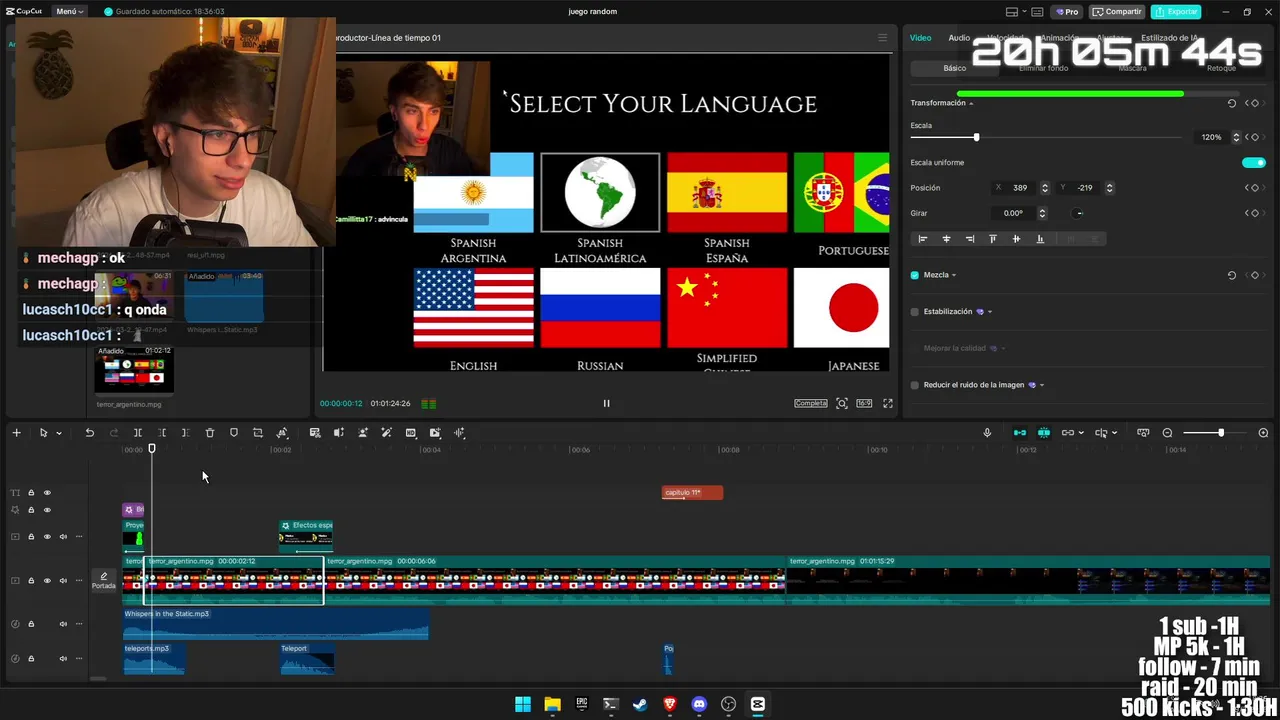Screen dimensions: 1280x720
Task: Click the crop icon in timeline toolbar
Action: pyautogui.click(x=258, y=433)
